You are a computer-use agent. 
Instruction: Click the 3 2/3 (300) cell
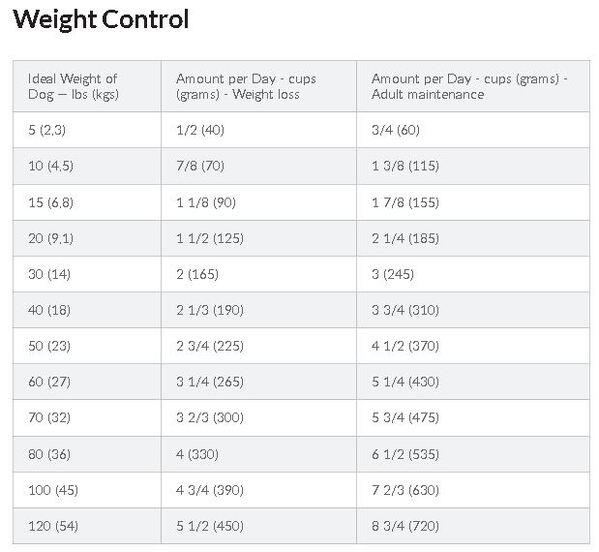coord(259,418)
